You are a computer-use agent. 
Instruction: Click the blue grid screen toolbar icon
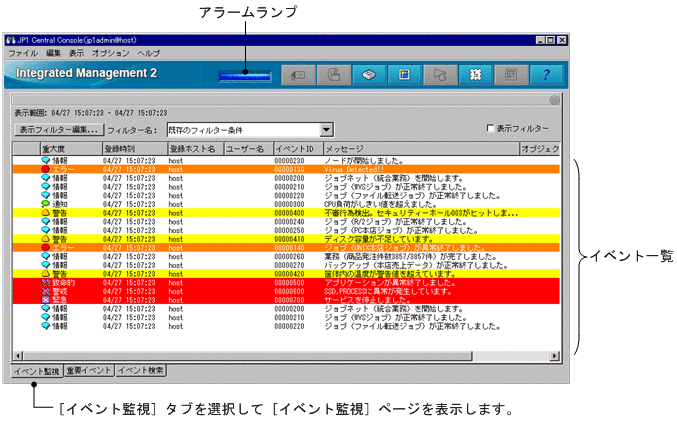(x=405, y=75)
